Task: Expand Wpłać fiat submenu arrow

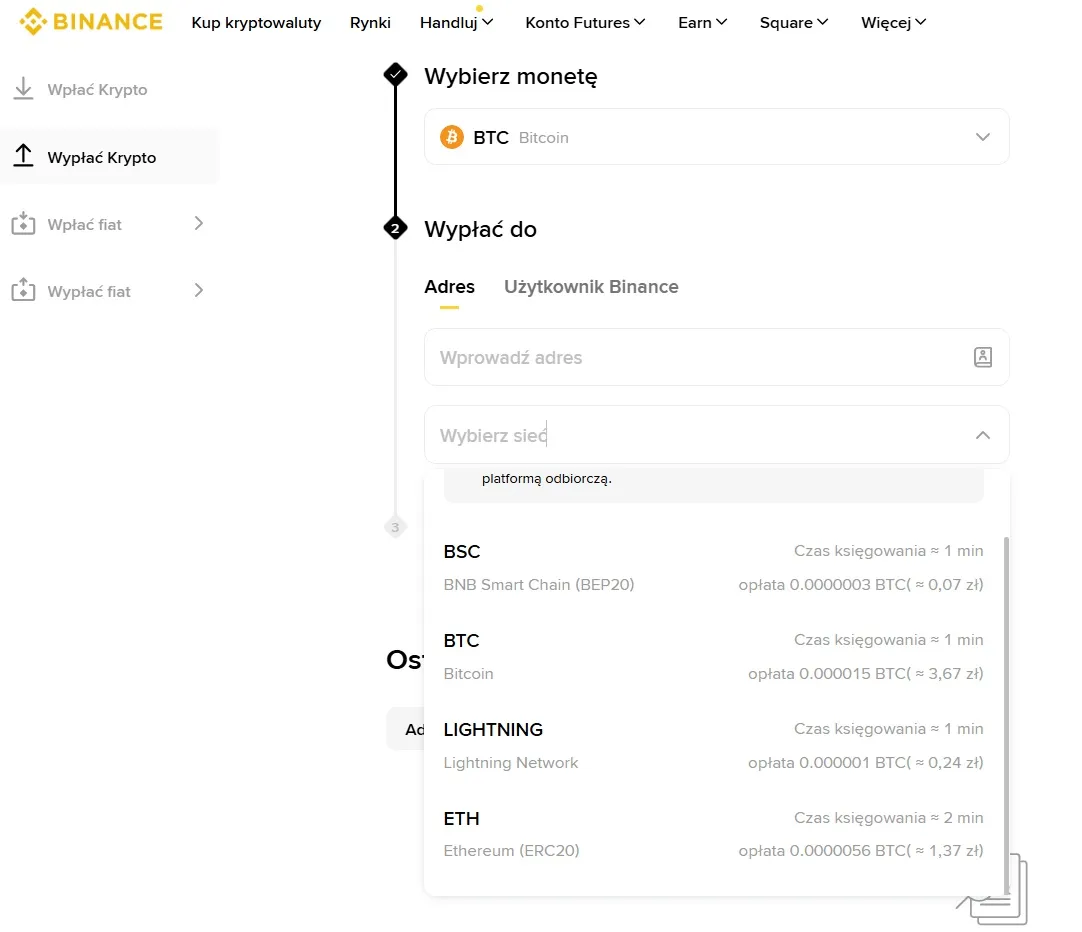Action: point(199,224)
